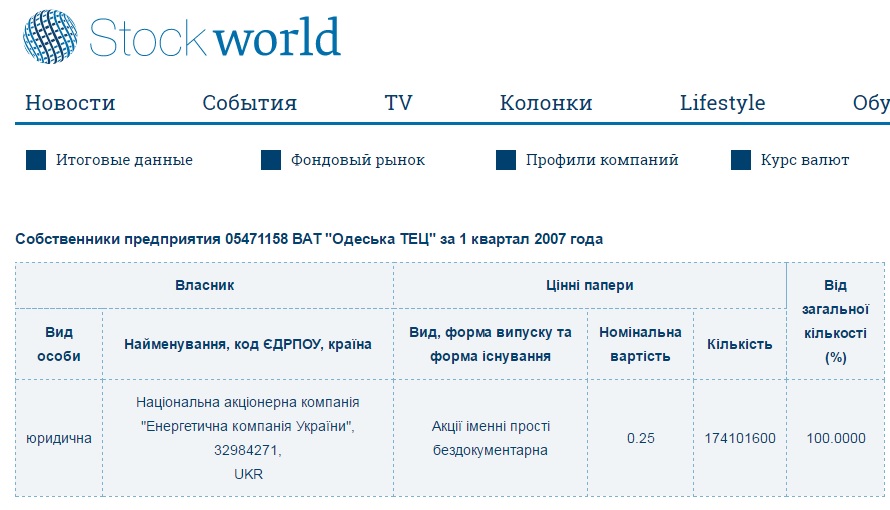The width and height of the screenshot is (890, 510).
Task: Open the Фондовый рынок link
Action: tap(358, 160)
